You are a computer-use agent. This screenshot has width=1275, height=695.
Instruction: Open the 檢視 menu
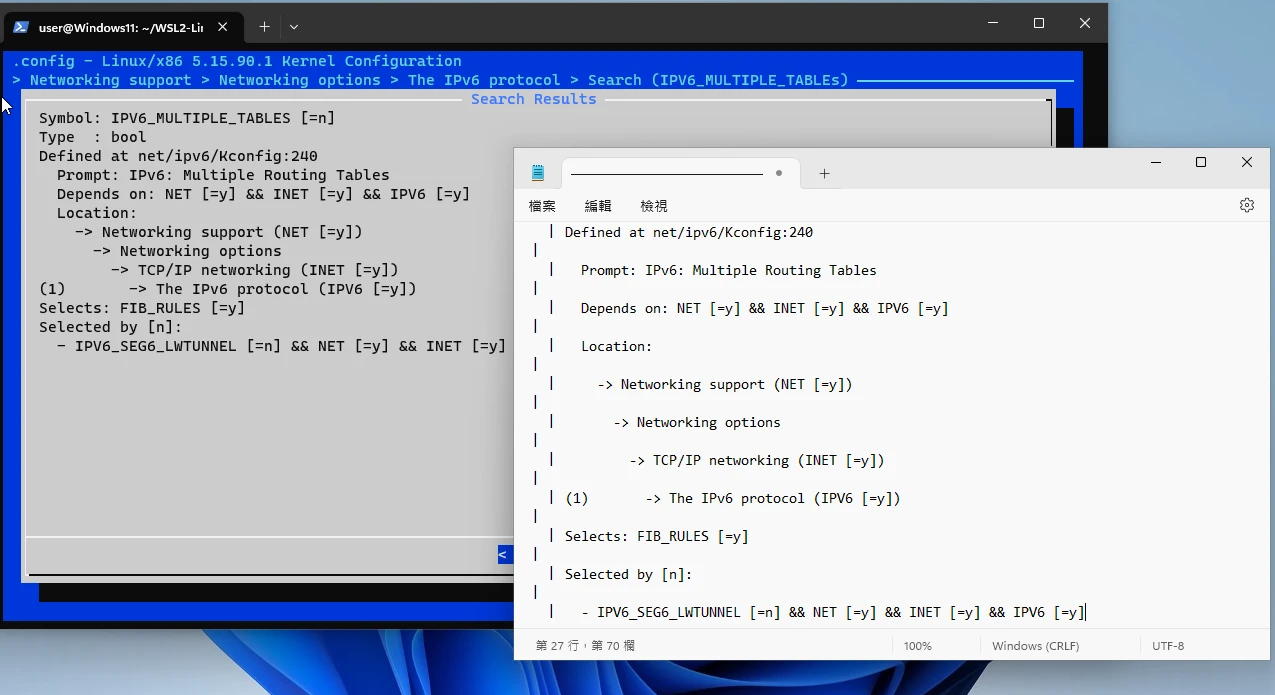click(x=654, y=206)
